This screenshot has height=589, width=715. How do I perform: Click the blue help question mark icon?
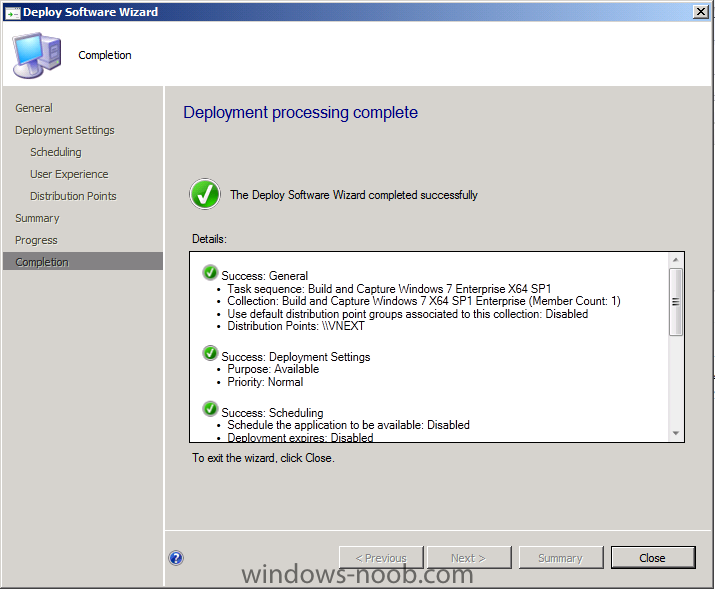click(x=176, y=558)
